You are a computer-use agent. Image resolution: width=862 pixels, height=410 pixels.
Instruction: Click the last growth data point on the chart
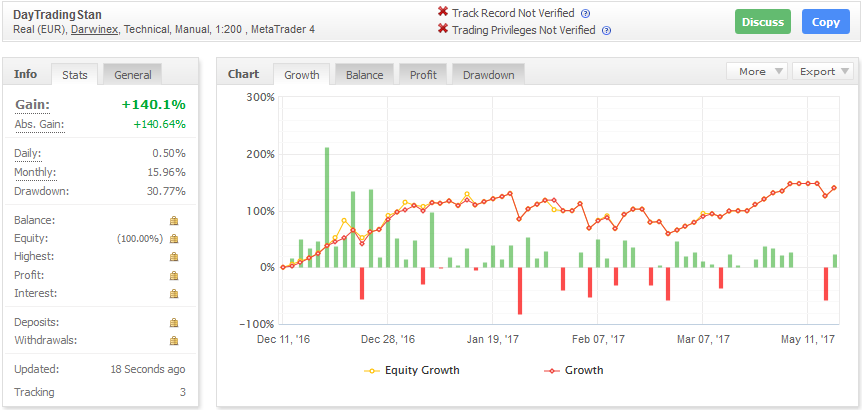point(834,188)
